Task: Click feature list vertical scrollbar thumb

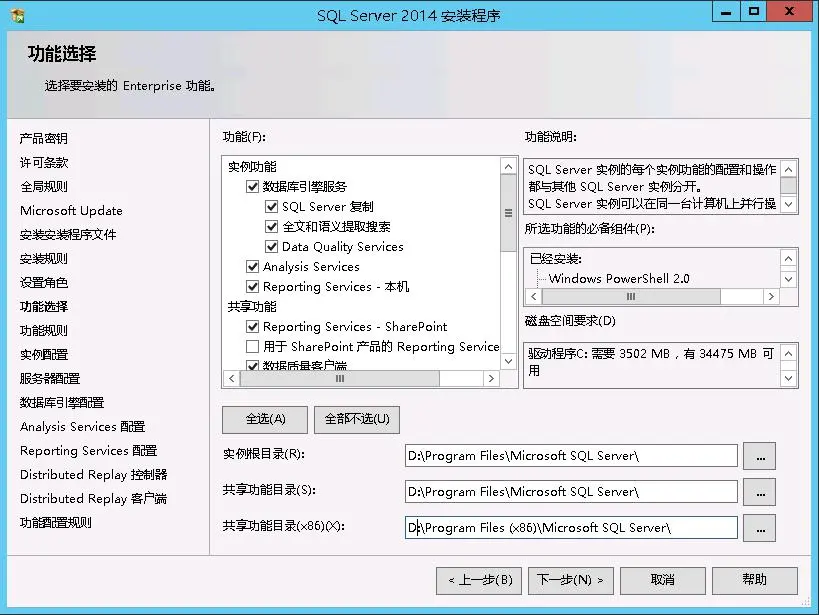Action: tap(508, 213)
